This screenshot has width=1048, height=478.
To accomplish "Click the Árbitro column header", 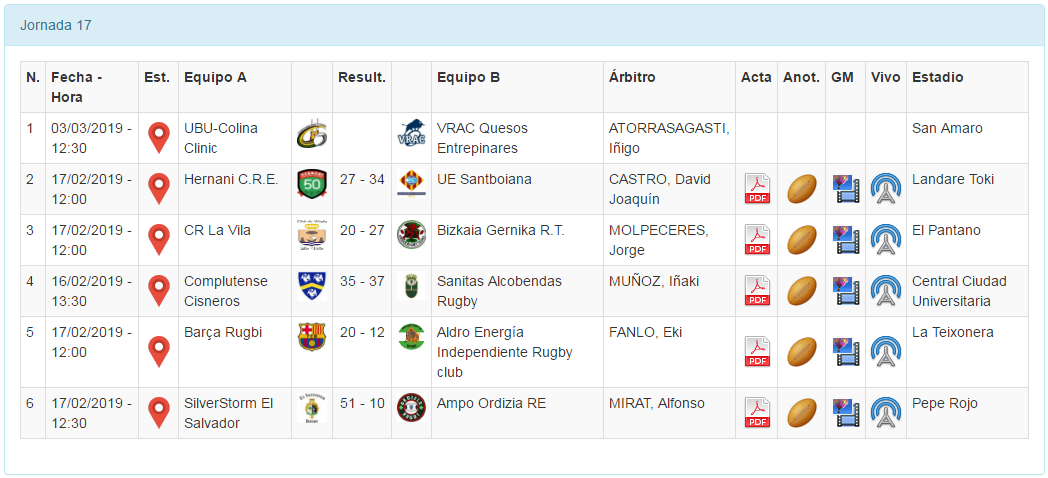I will point(632,77).
